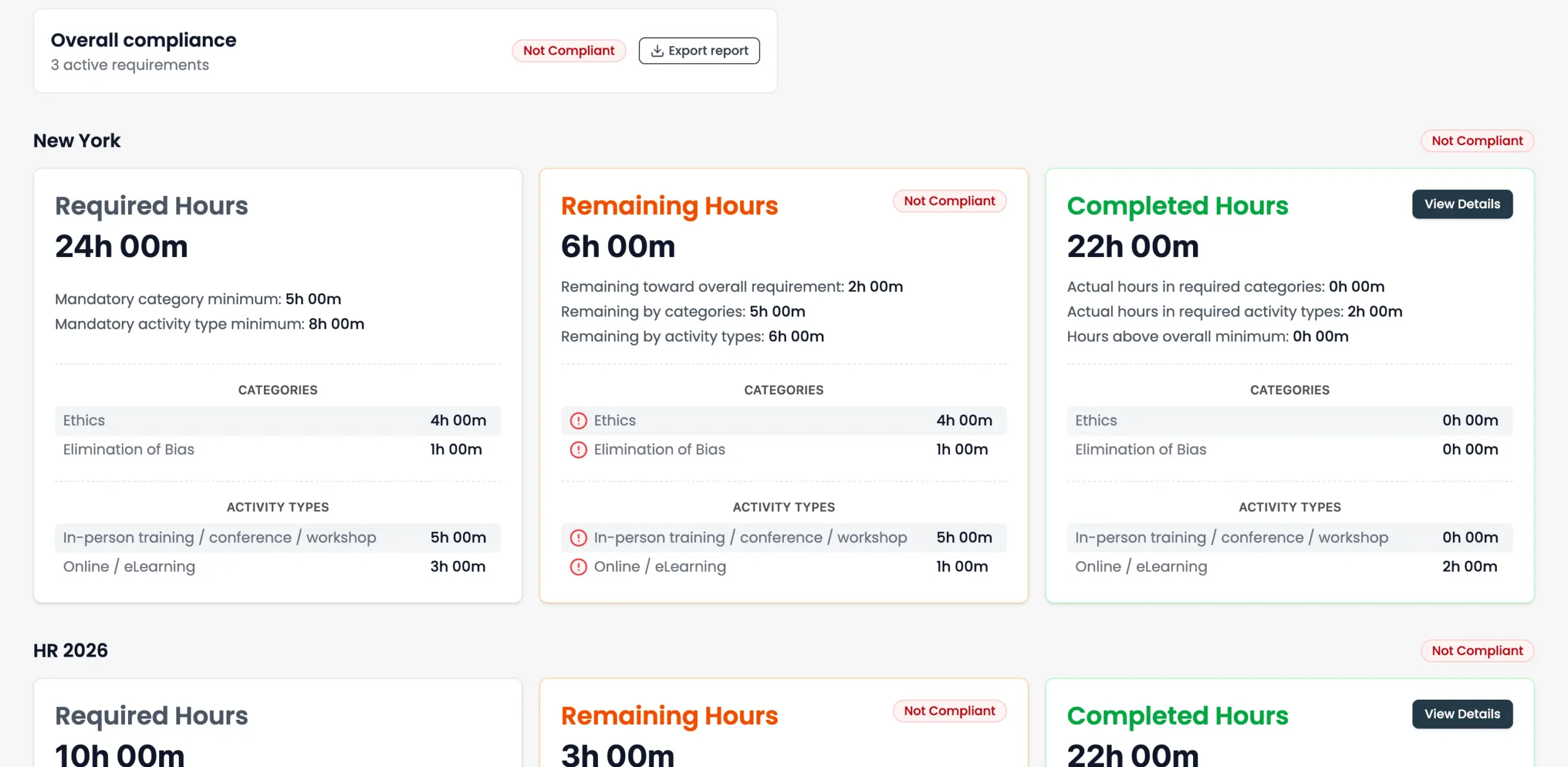Viewport: 1568px width, 767px height.
Task: Click the '3 active requirements' text
Action: (x=130, y=65)
